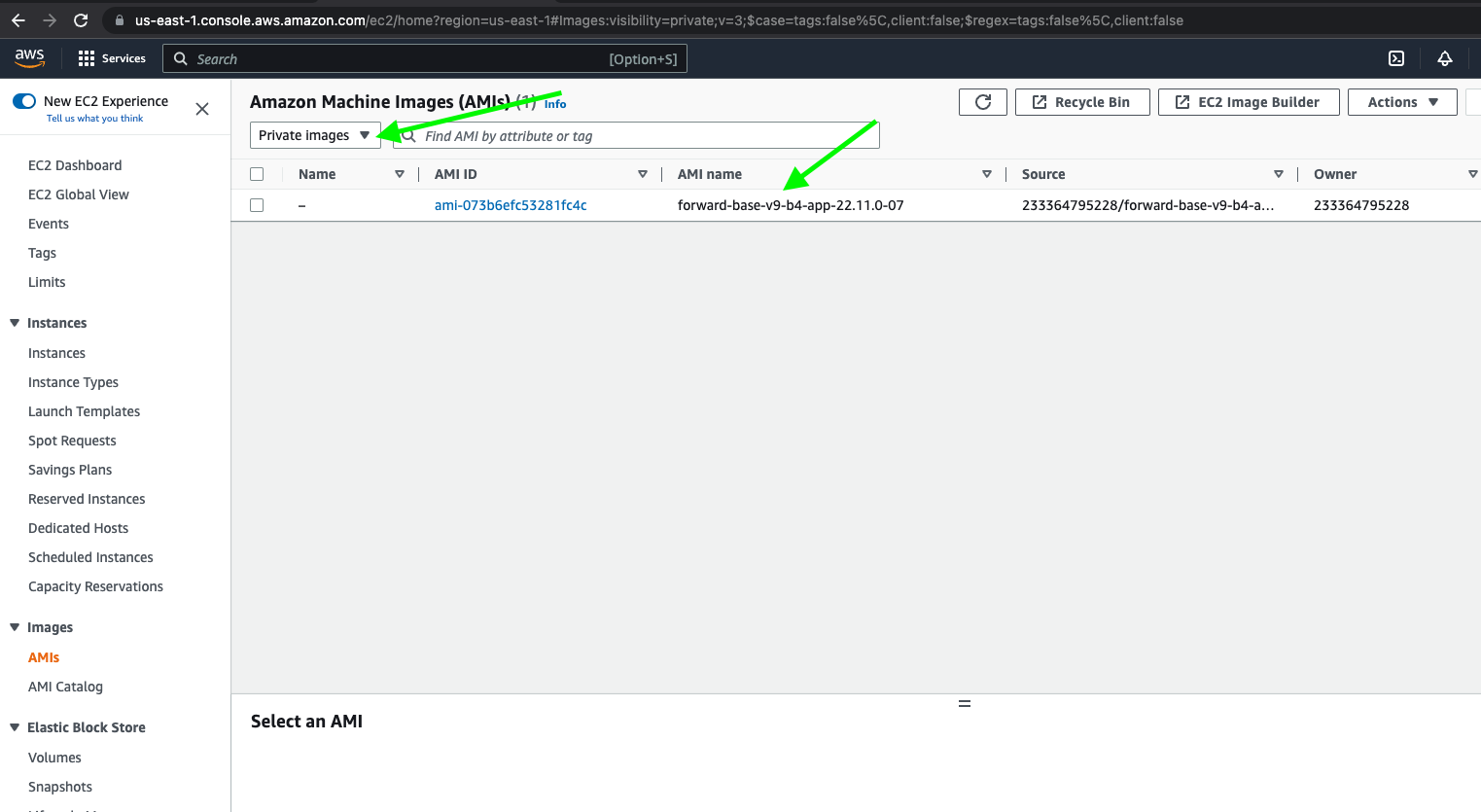Navigate to Snapshots in the sidebar

click(x=60, y=787)
